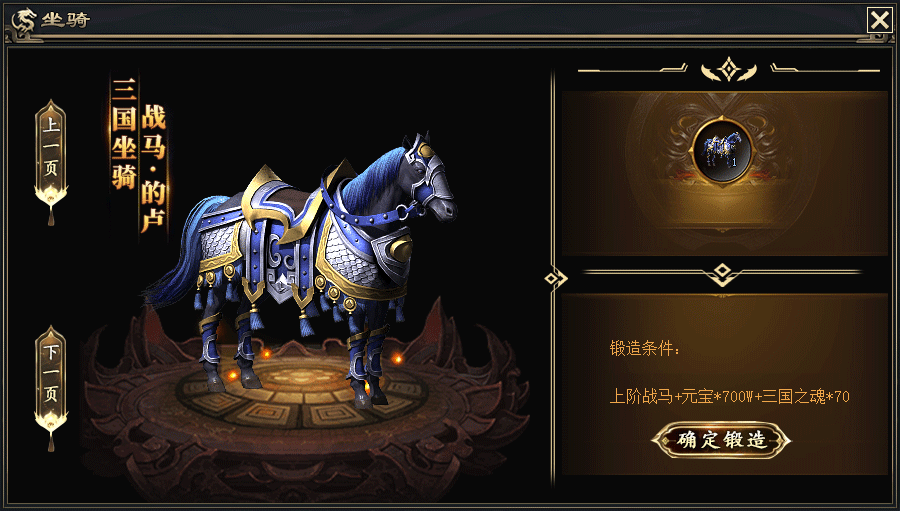Click the dragon emblem beside 坐骑 title
This screenshot has height=511, width=900.
click(23, 23)
